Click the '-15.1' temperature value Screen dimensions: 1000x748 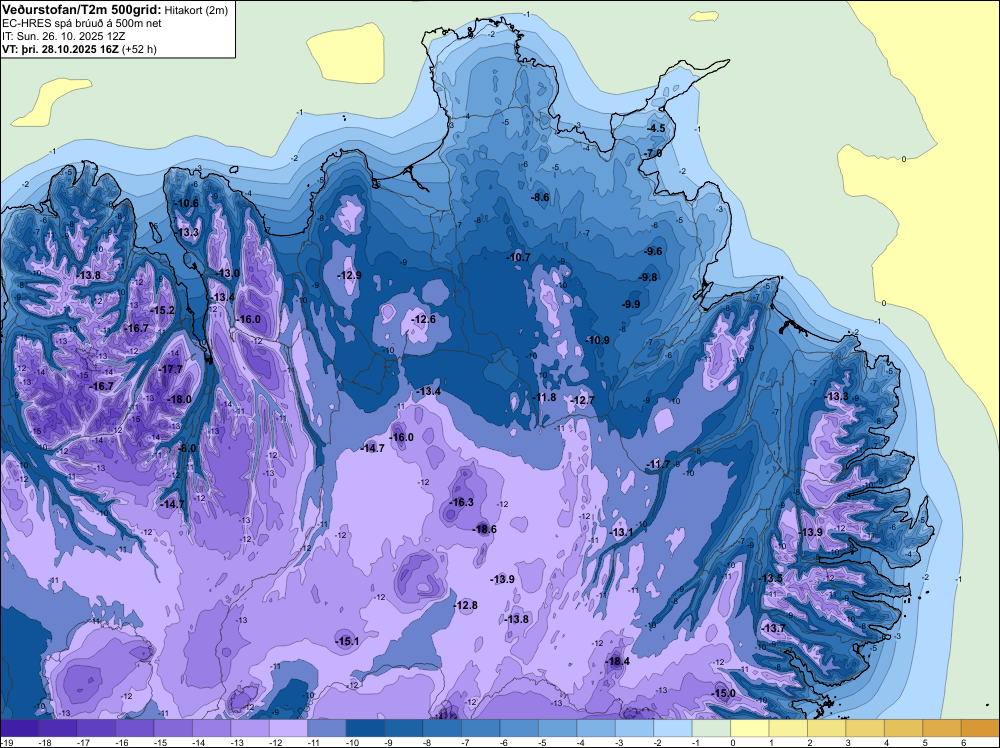click(347, 642)
